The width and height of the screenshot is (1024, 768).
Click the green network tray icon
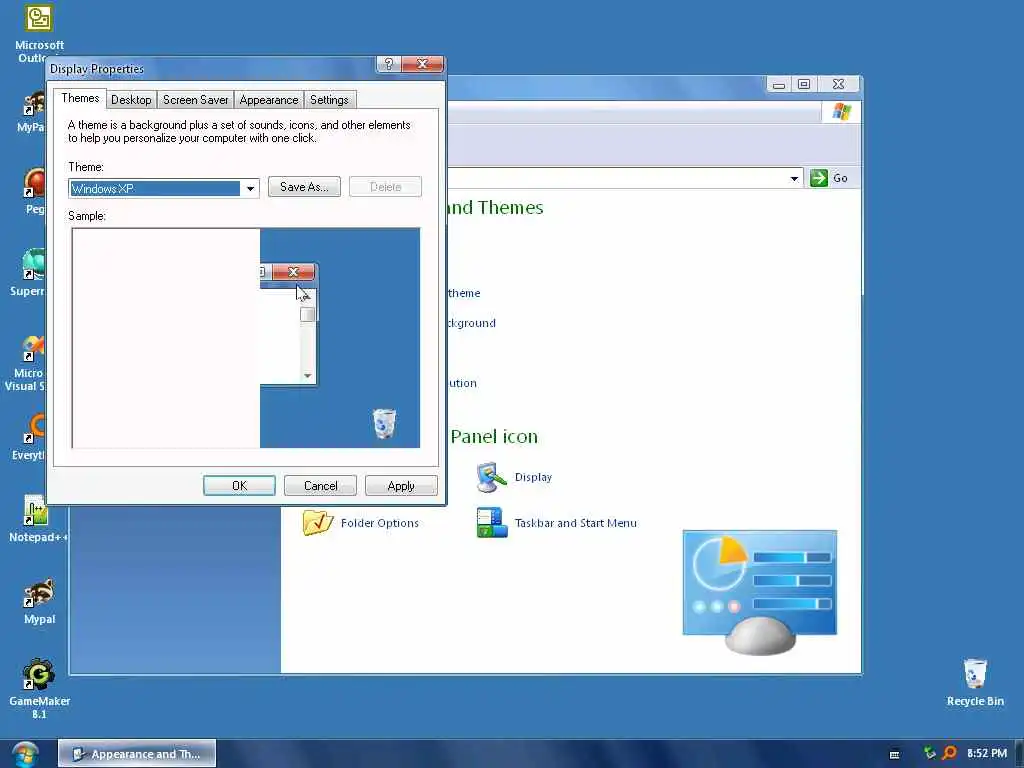[x=929, y=753]
